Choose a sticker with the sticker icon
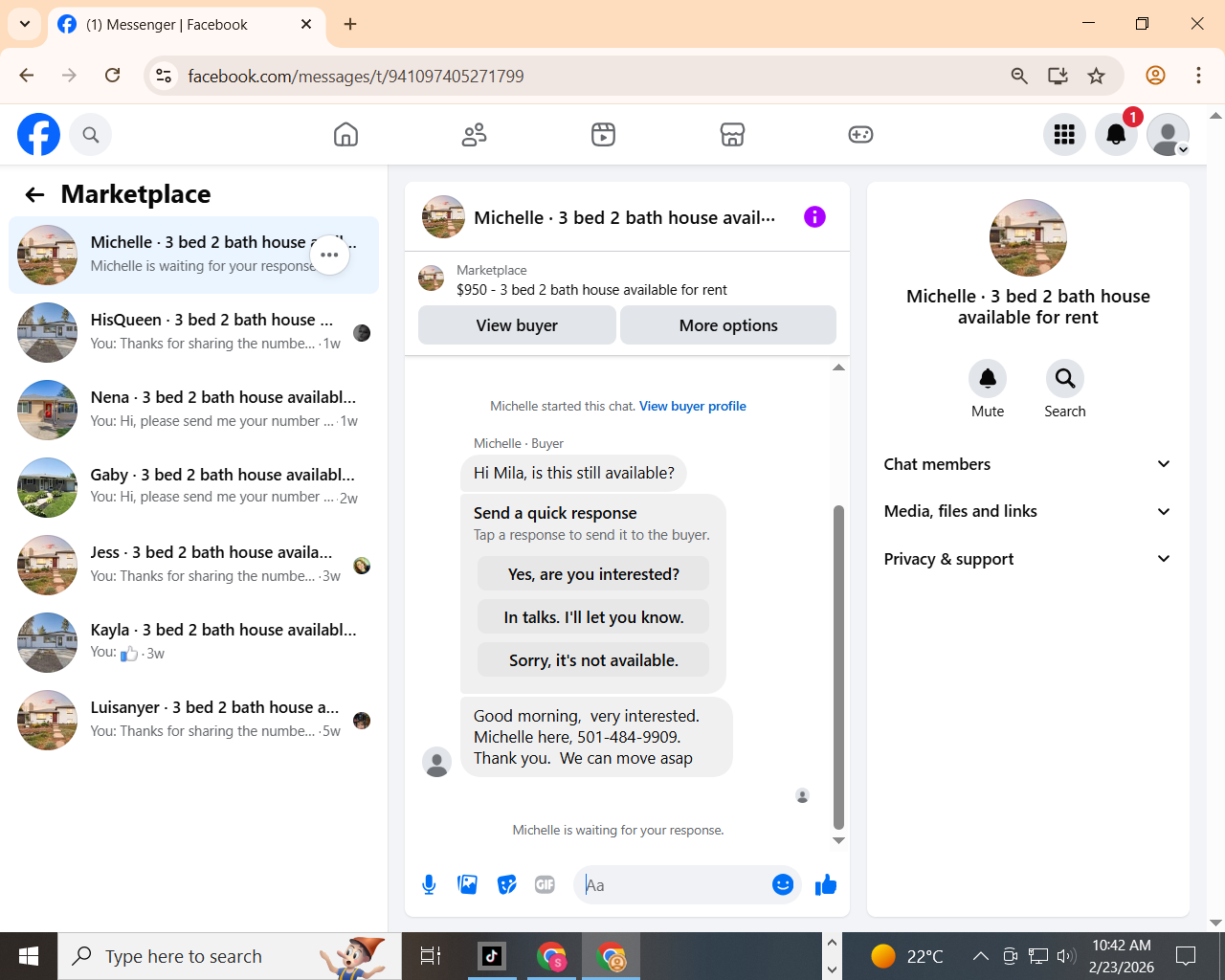1225x980 pixels. point(507,885)
